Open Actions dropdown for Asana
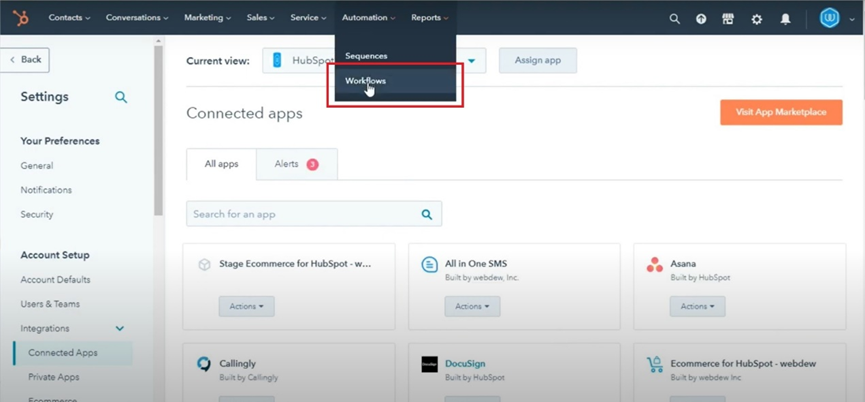Screen dimensions: 865x402 [x=697, y=306]
